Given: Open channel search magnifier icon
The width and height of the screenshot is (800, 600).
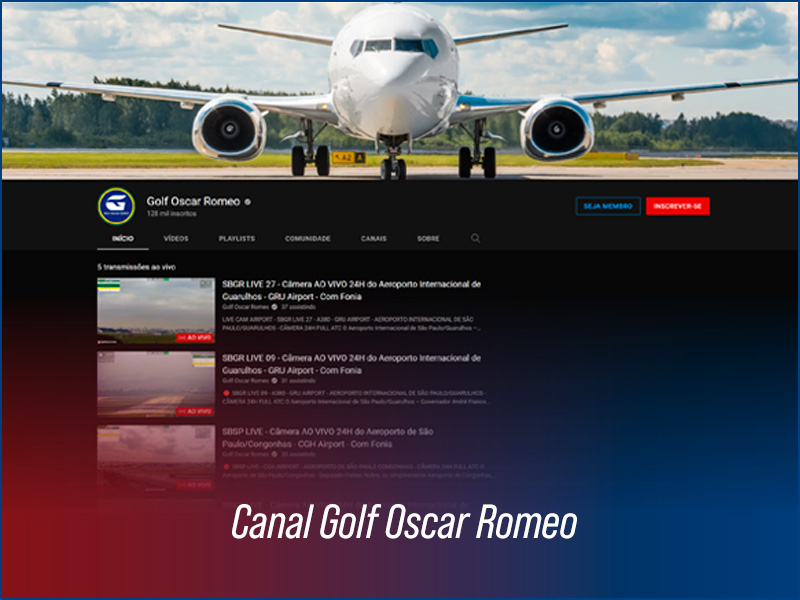Looking at the screenshot, I should coord(476,238).
